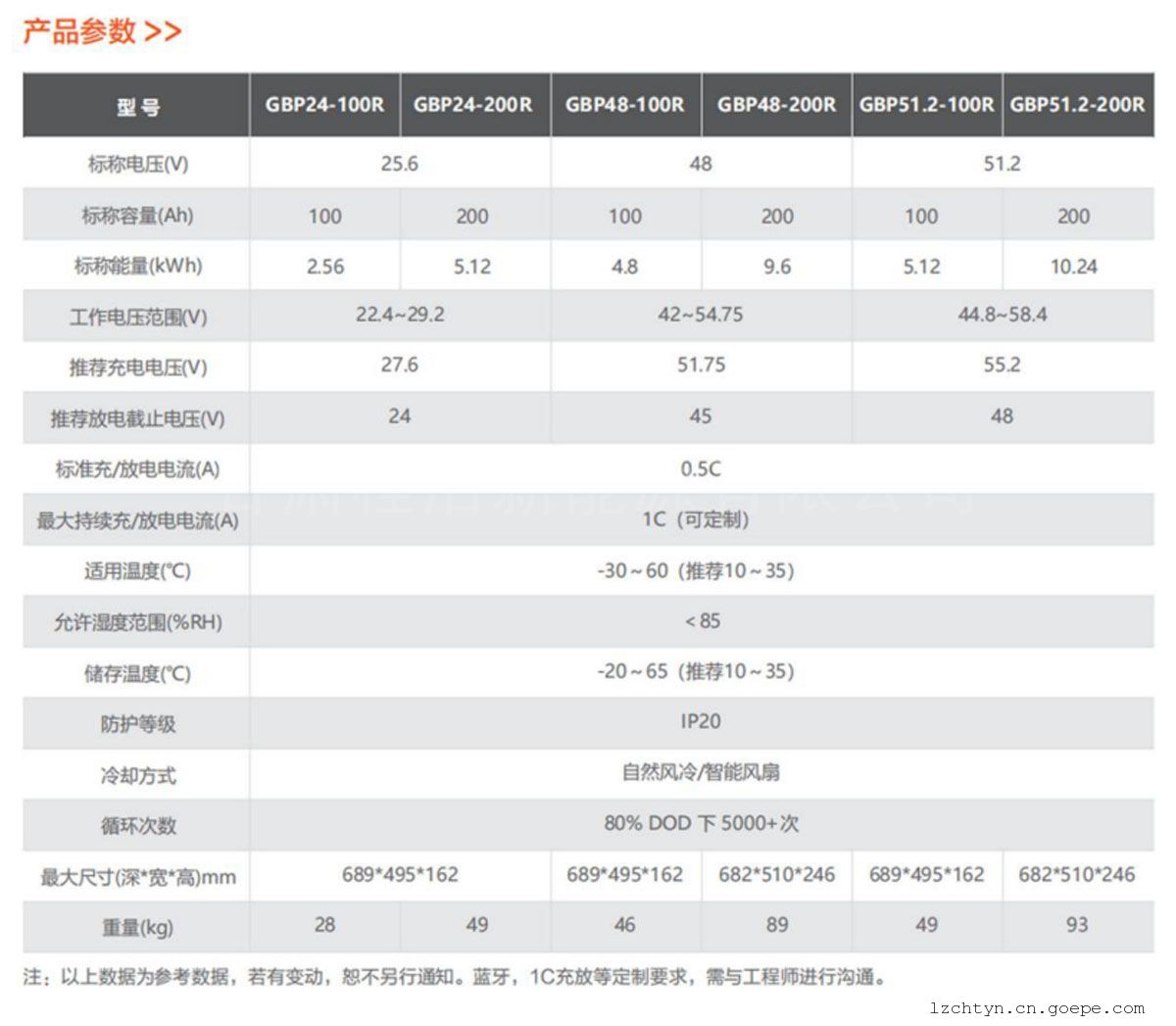
Task: Select the GBP24-200R column header
Action: 473,104
